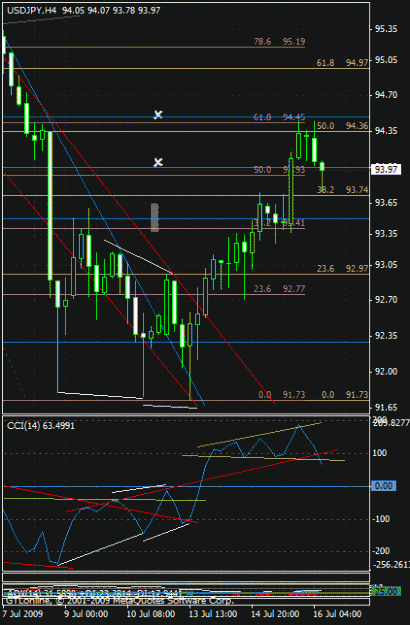Click the 13 Jul 13:00 time label
The height and width of the screenshot is (625, 410).
pos(213,613)
